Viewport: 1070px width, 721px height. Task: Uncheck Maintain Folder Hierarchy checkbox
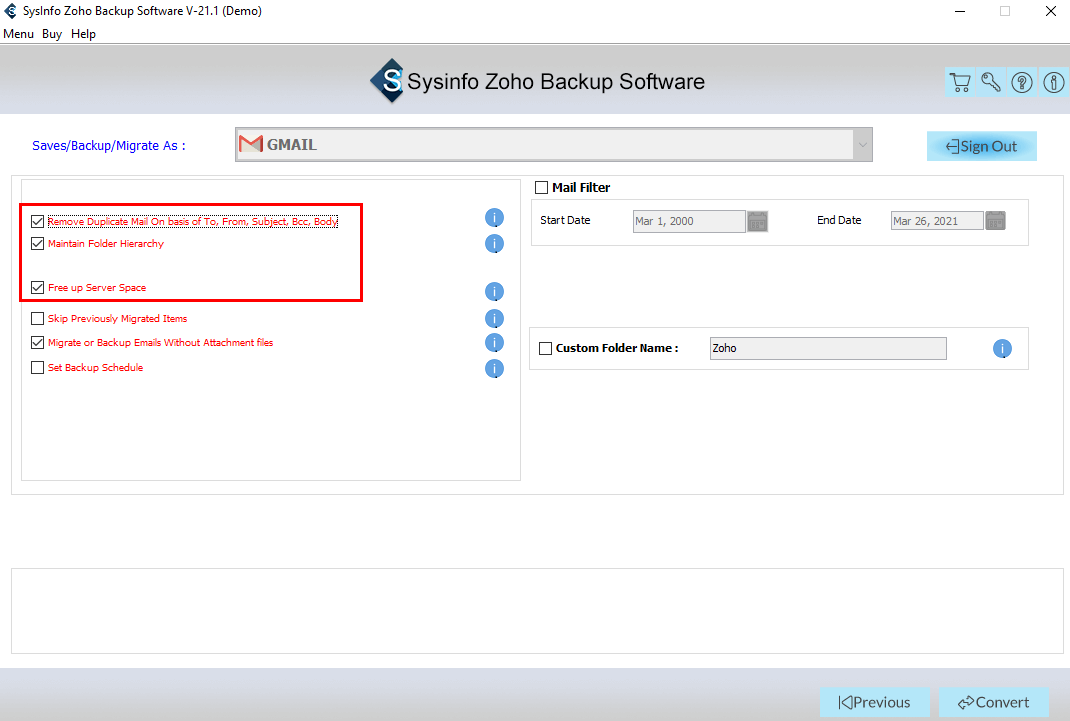point(38,244)
